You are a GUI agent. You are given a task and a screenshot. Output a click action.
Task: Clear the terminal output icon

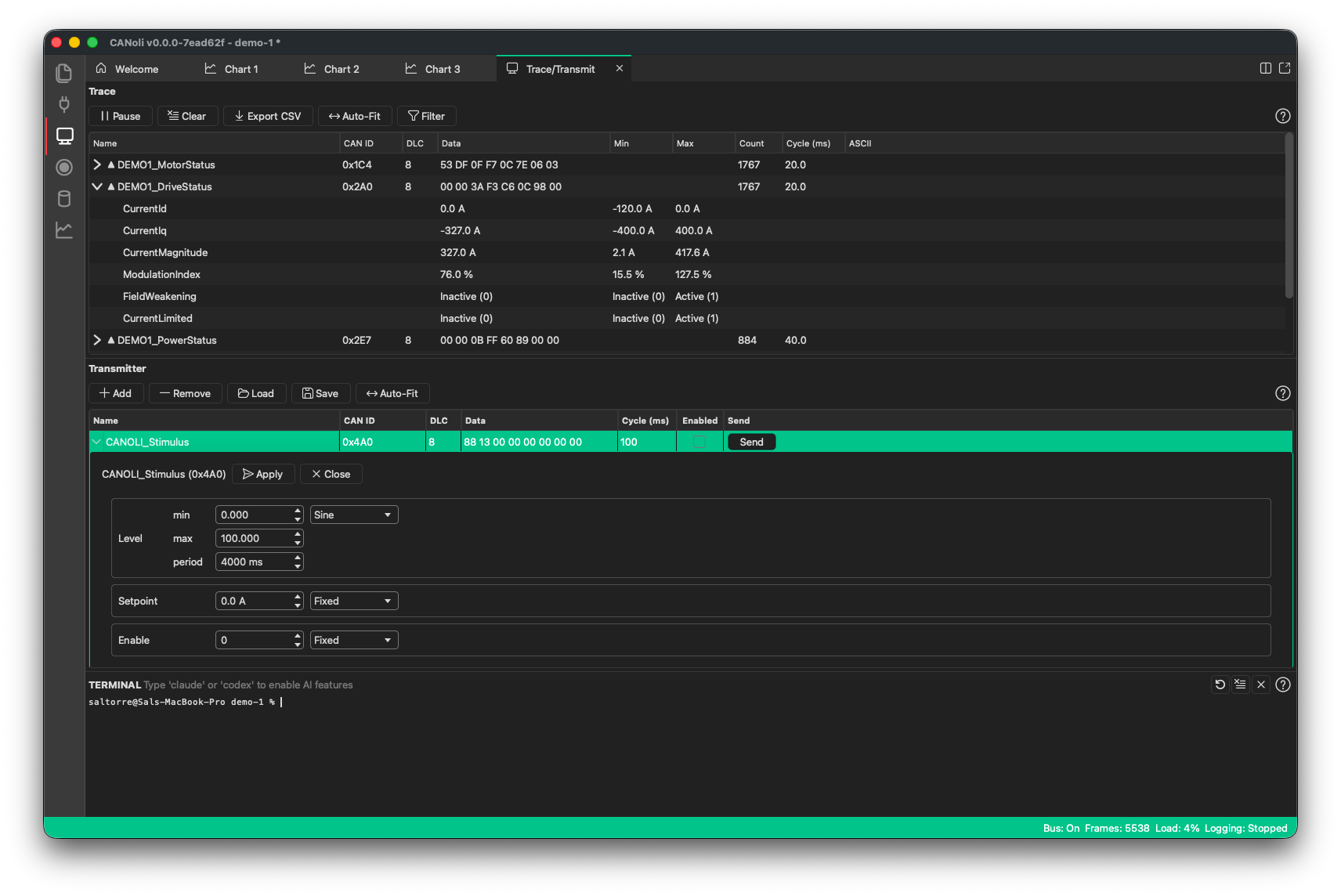pyautogui.click(x=1240, y=685)
